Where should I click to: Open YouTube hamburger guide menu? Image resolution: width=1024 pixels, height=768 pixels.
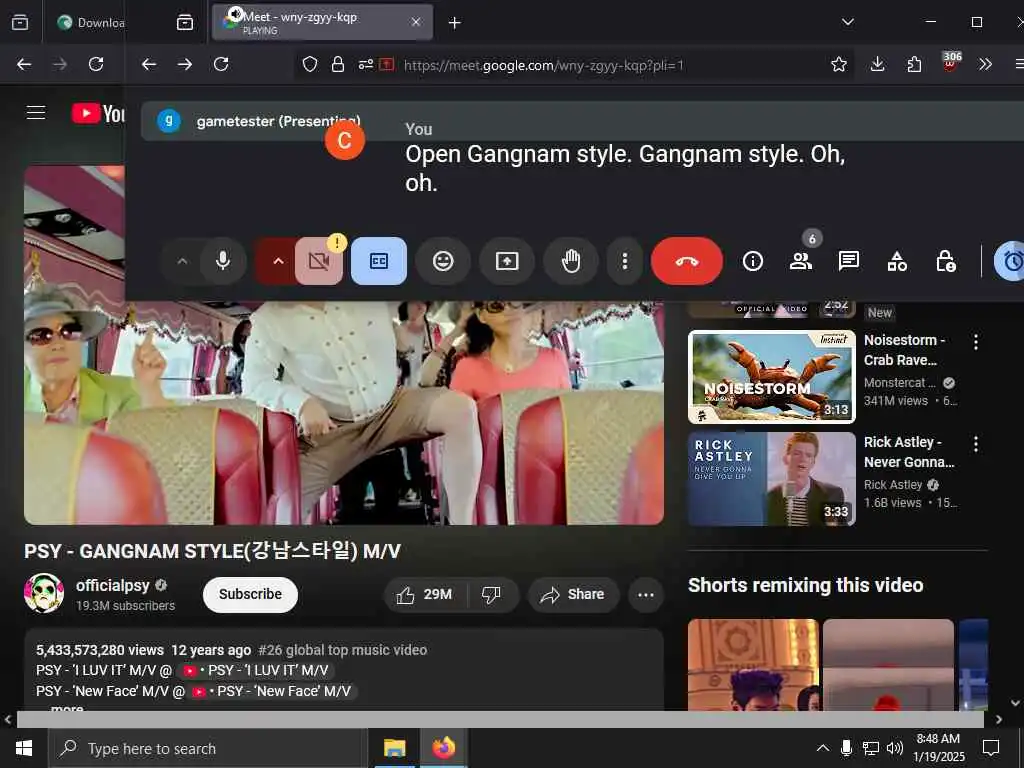[36, 113]
